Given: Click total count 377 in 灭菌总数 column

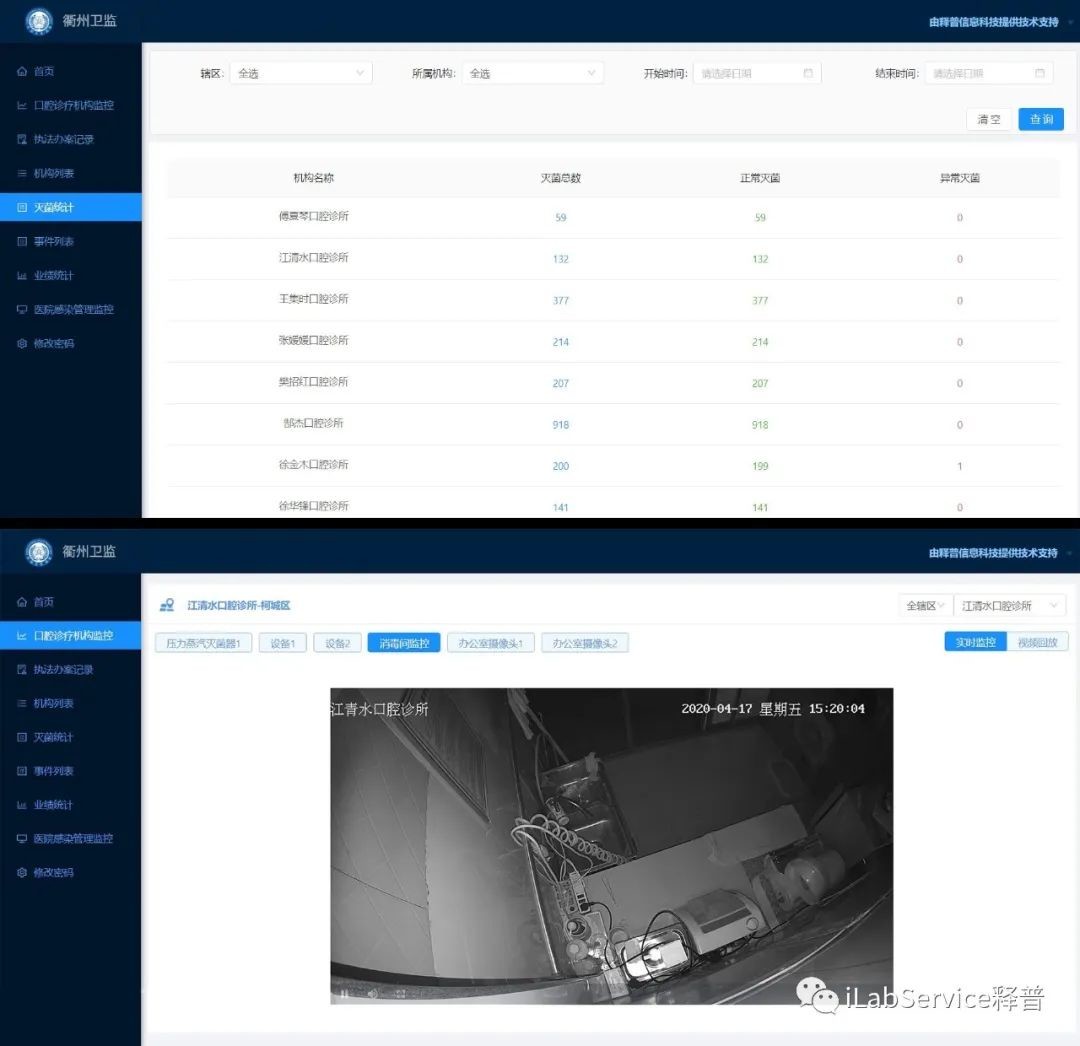Looking at the screenshot, I should tap(561, 301).
